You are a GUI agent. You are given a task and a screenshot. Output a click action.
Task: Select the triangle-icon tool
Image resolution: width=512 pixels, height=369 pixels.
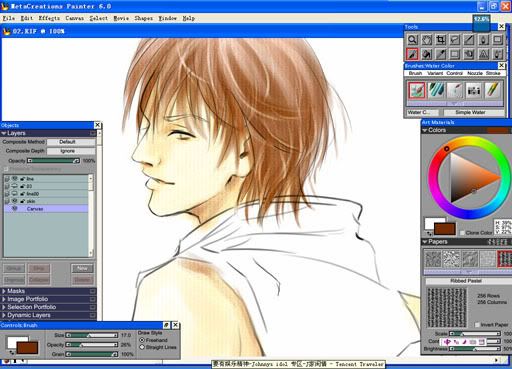[483, 54]
